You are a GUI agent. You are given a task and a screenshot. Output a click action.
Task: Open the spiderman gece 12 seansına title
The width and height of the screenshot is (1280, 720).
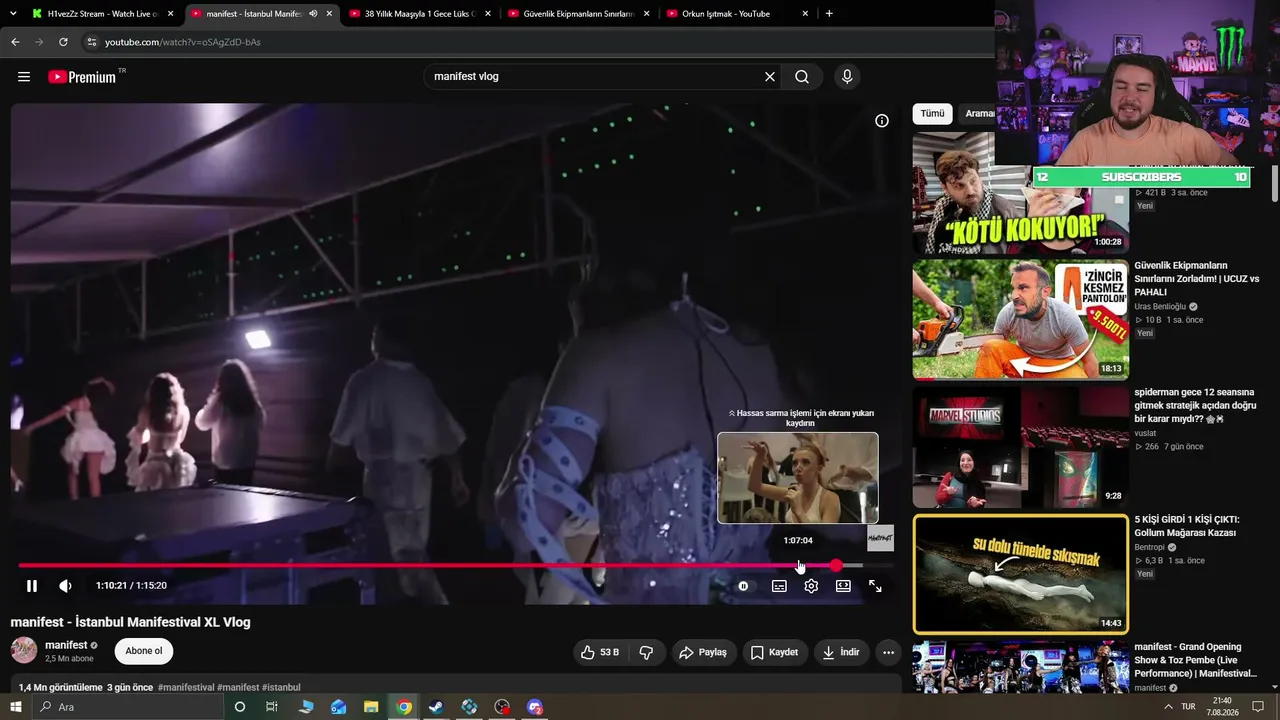[x=1195, y=406]
